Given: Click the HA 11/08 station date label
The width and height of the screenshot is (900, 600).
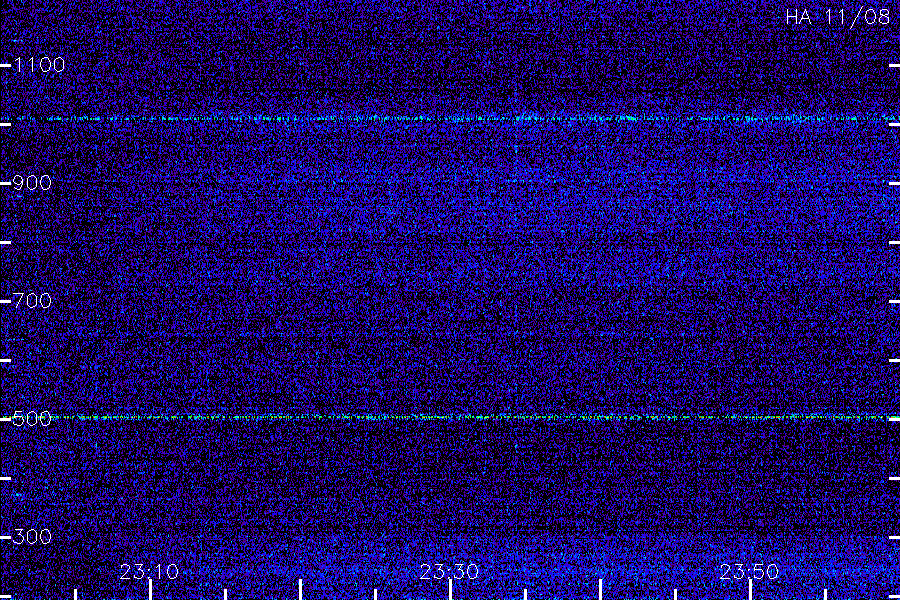Looking at the screenshot, I should (x=837, y=17).
